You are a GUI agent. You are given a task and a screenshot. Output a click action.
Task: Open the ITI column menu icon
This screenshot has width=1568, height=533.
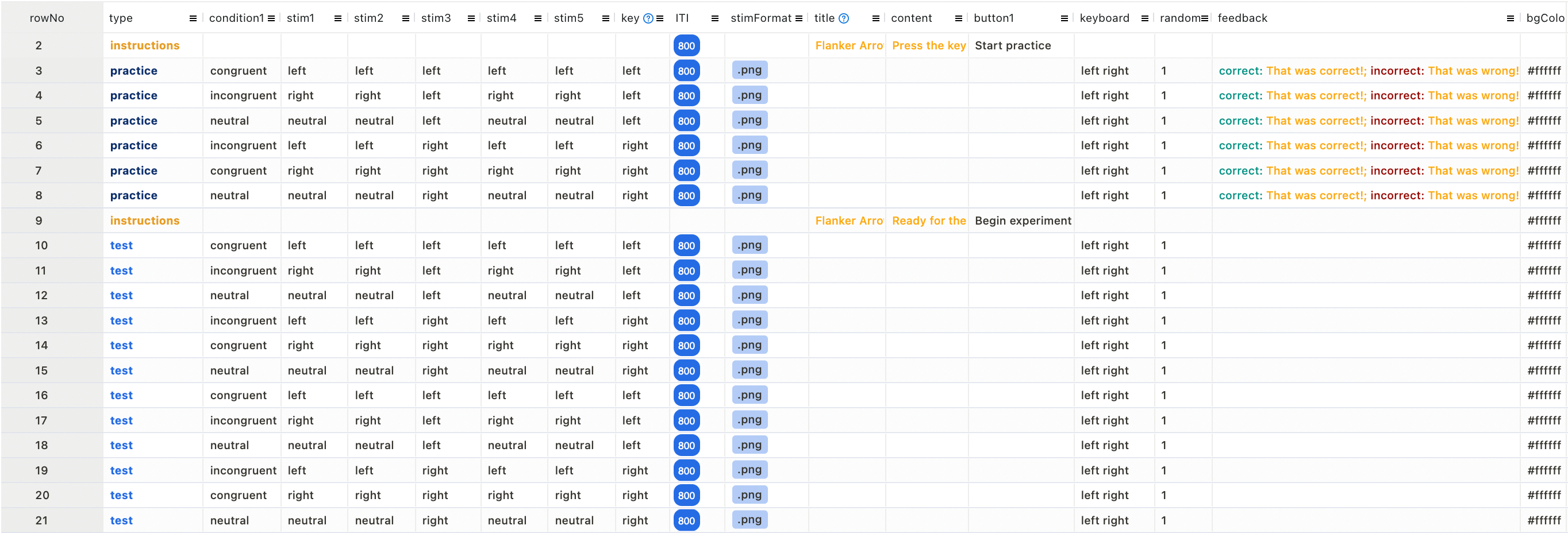coord(714,18)
